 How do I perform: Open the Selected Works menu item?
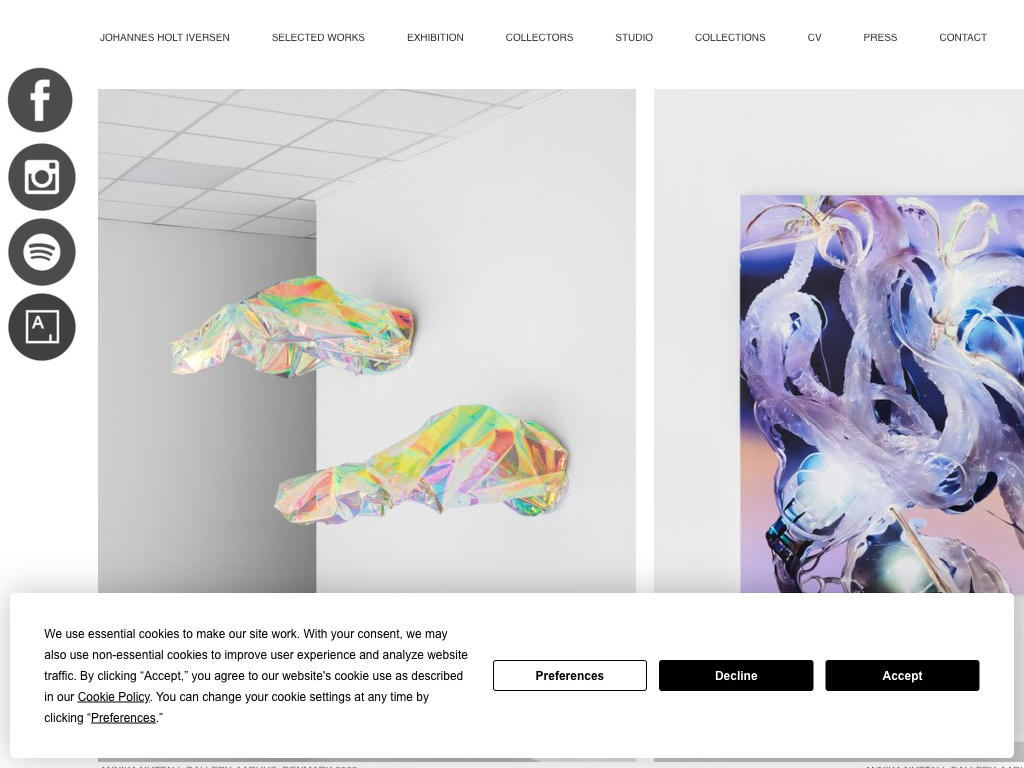tap(318, 38)
